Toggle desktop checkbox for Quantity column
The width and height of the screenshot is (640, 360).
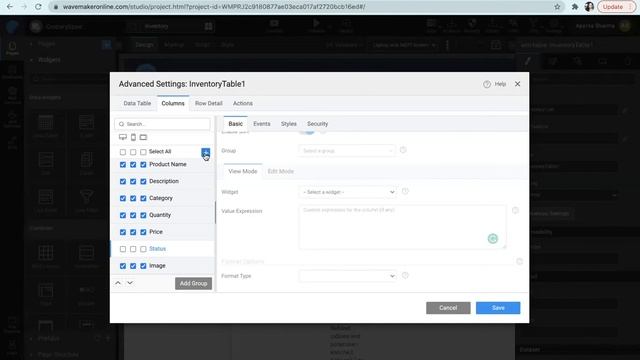coord(123,215)
